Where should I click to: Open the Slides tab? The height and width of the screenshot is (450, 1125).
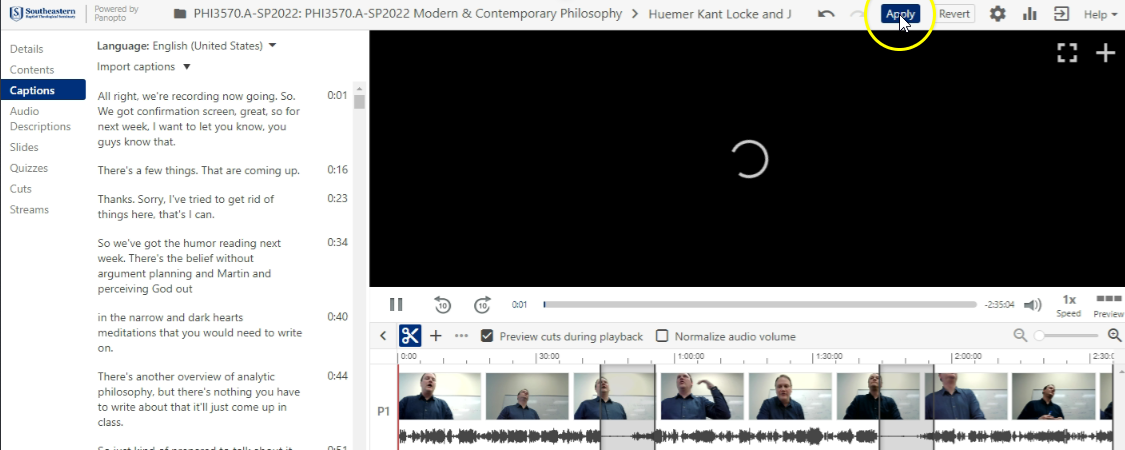point(24,147)
